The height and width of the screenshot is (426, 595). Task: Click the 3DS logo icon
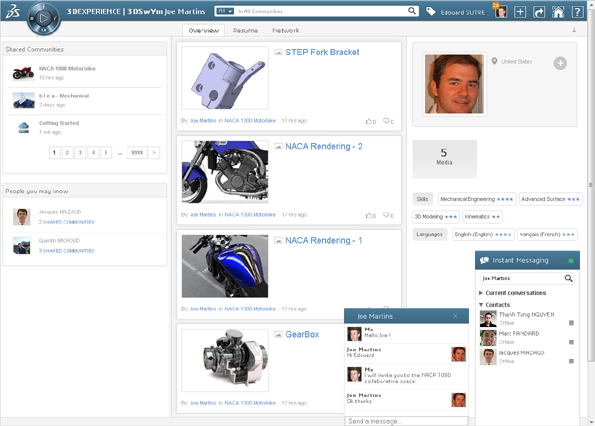pyautogui.click(x=13, y=11)
